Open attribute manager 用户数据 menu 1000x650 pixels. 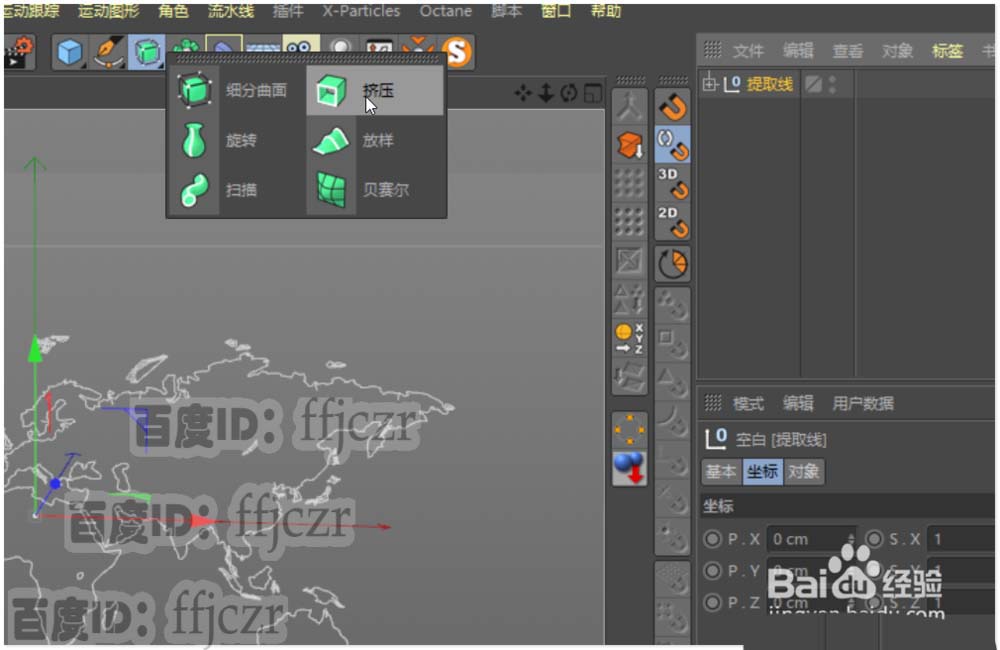coord(863,403)
